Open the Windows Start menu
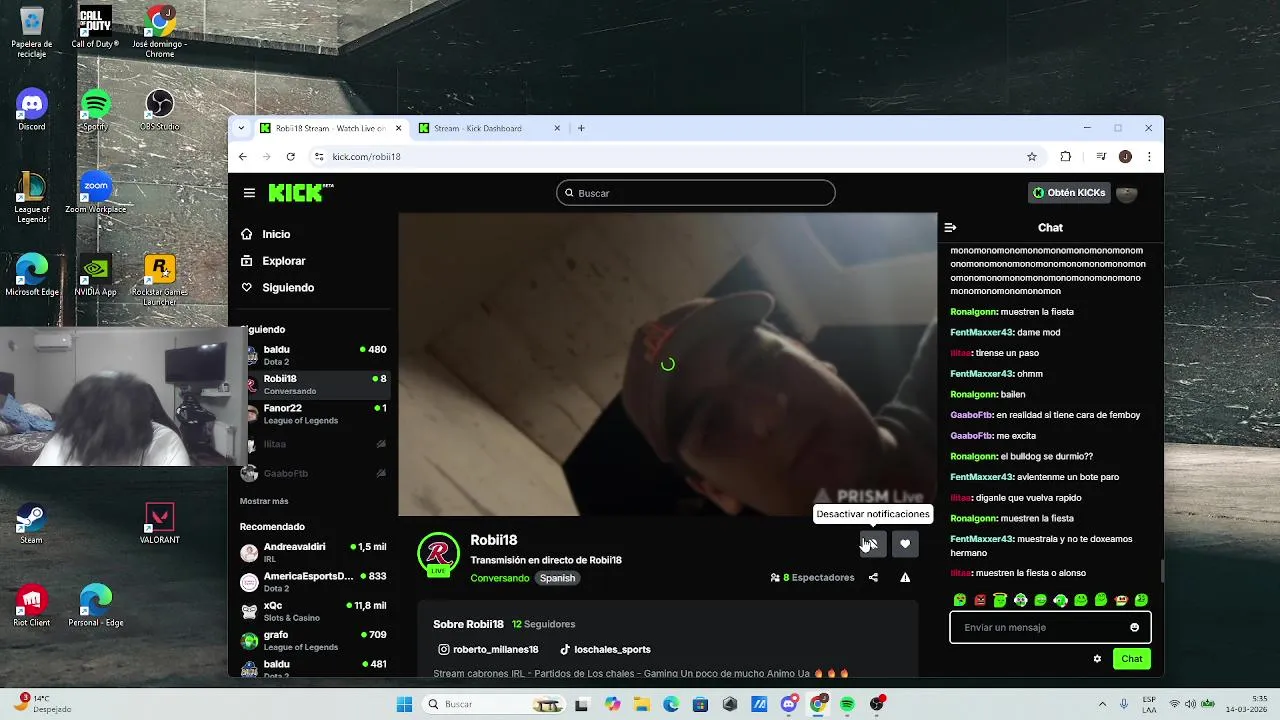 click(404, 705)
